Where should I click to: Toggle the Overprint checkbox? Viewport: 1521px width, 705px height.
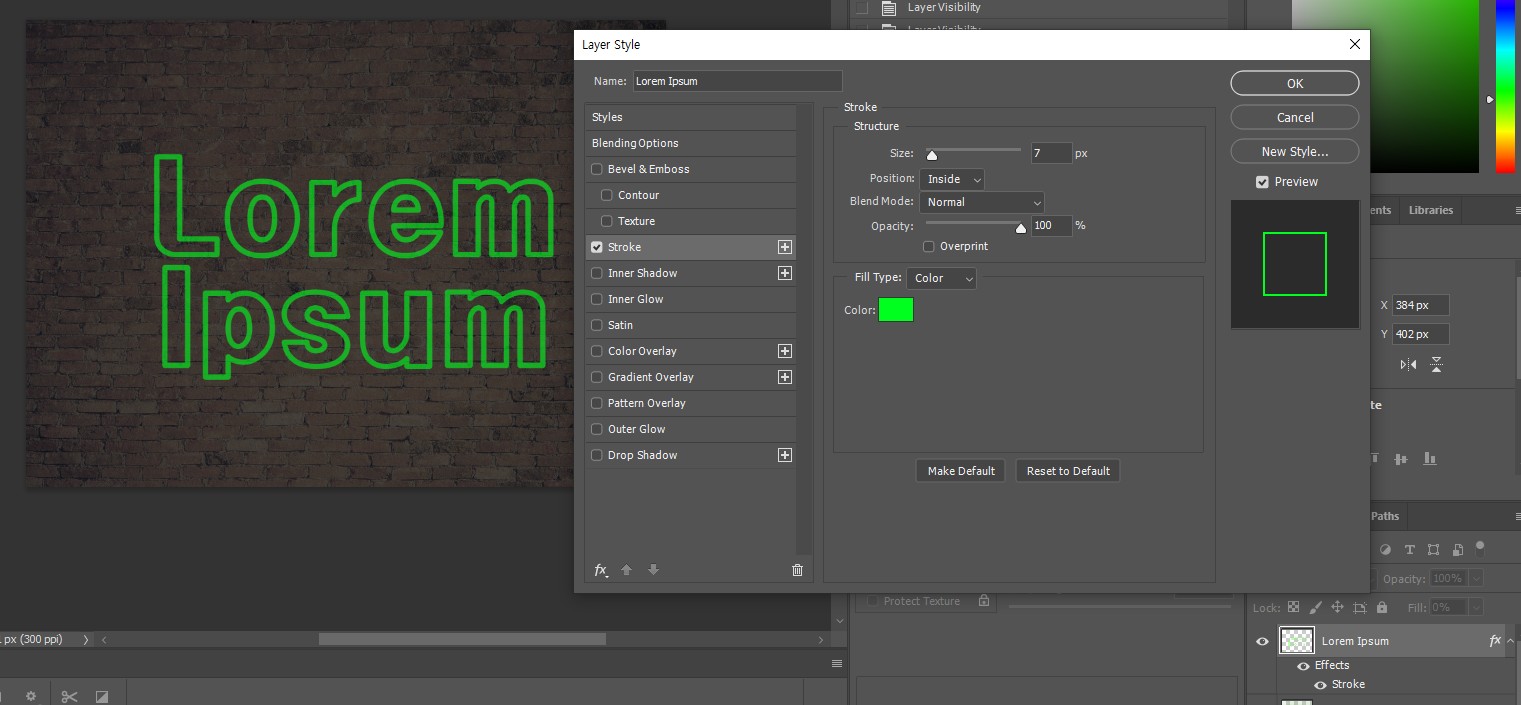929,246
